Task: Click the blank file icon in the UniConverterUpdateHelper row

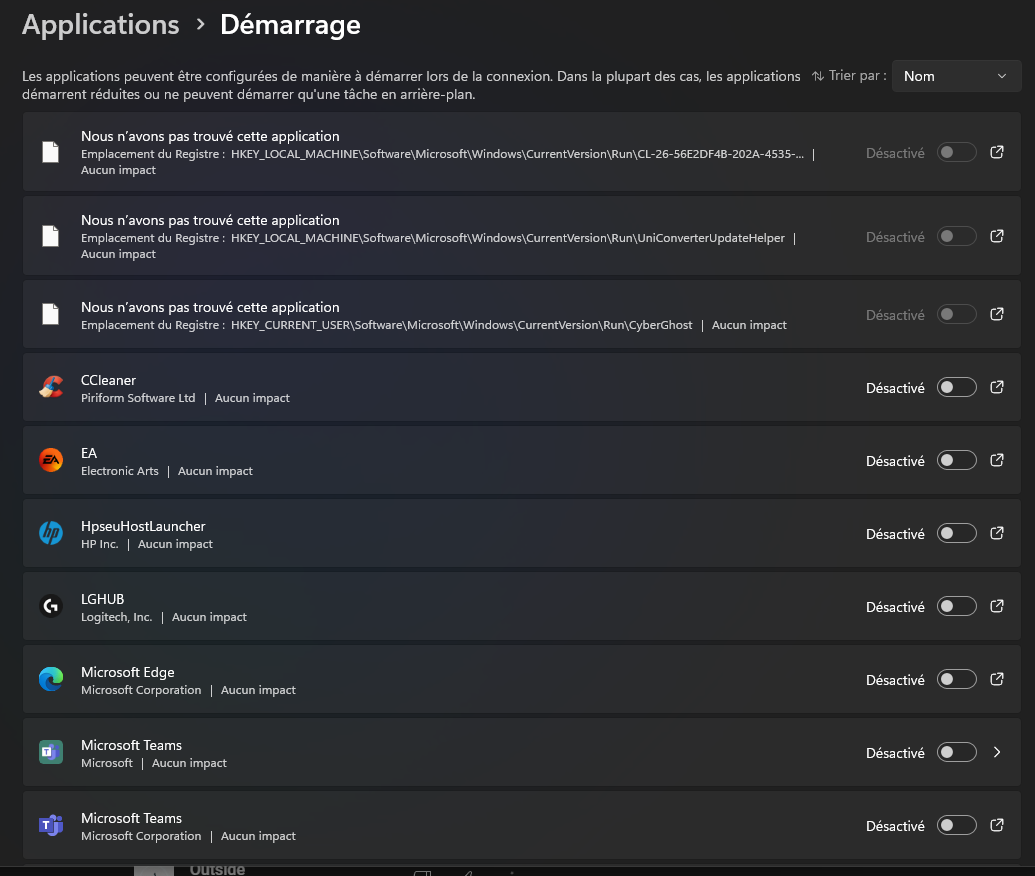Action: (x=51, y=236)
